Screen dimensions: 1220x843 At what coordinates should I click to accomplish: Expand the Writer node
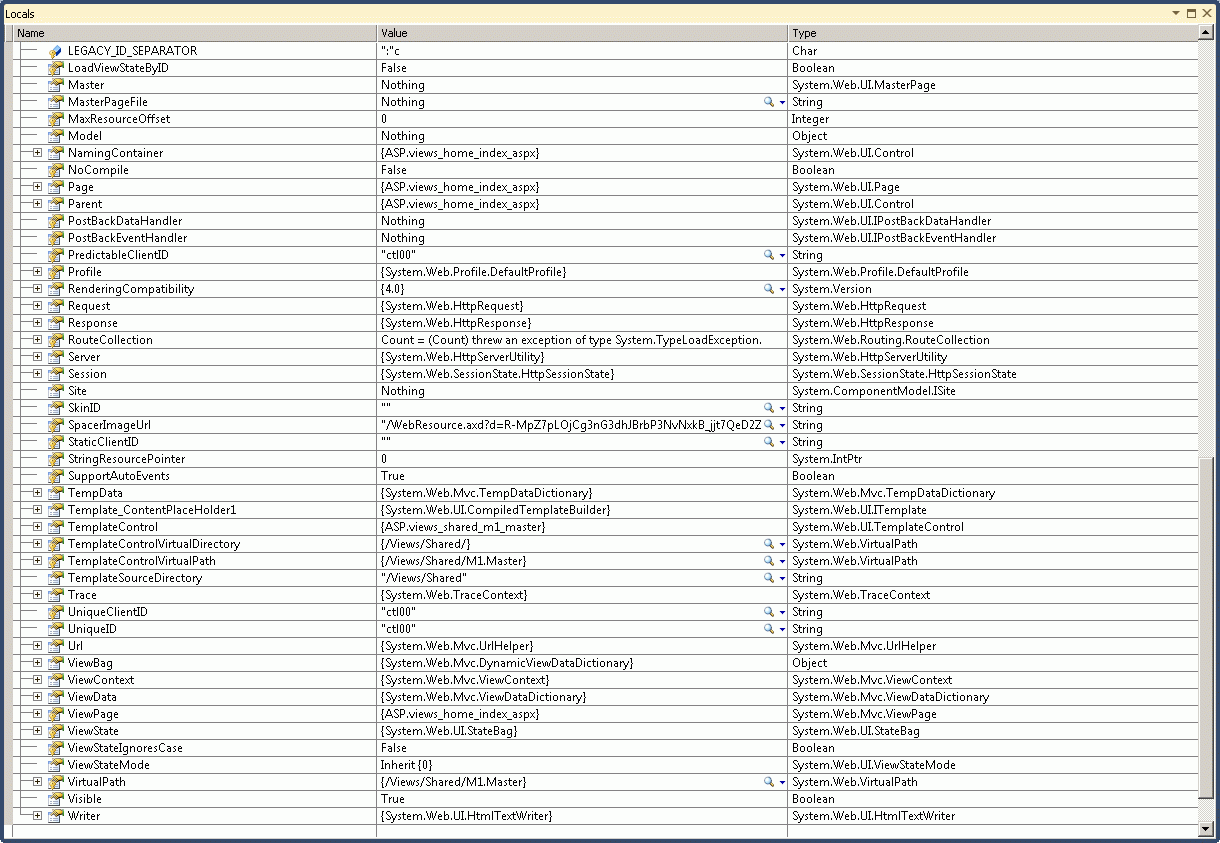(x=37, y=816)
